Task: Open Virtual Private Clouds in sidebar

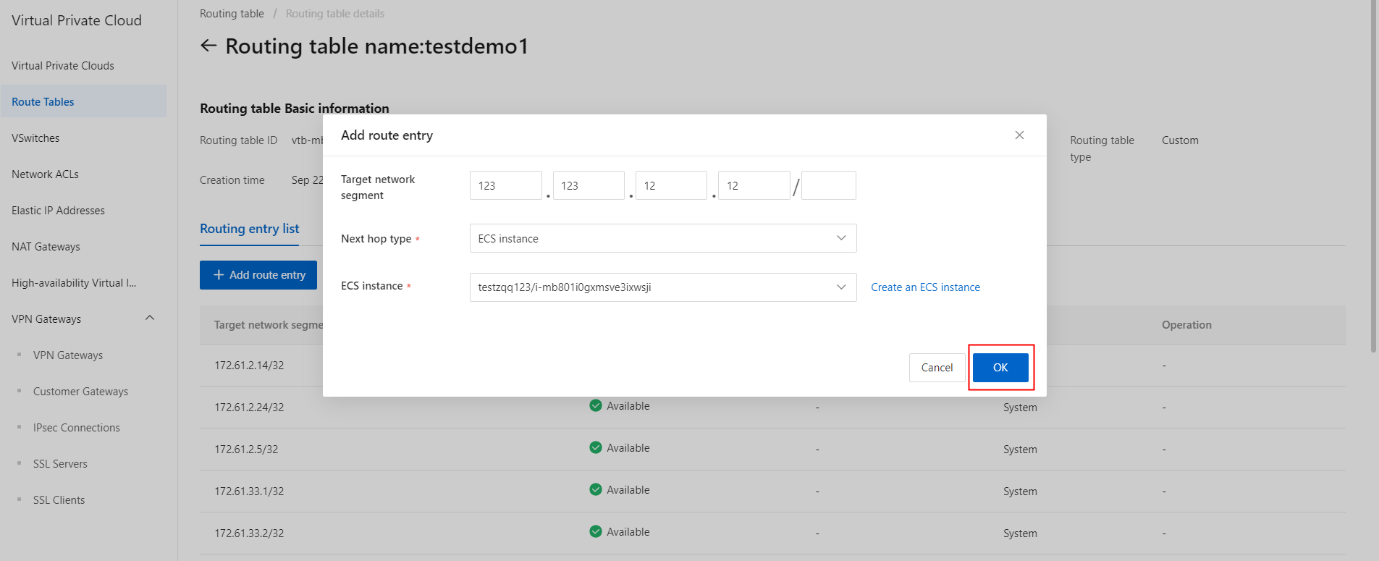Action: 63,66
